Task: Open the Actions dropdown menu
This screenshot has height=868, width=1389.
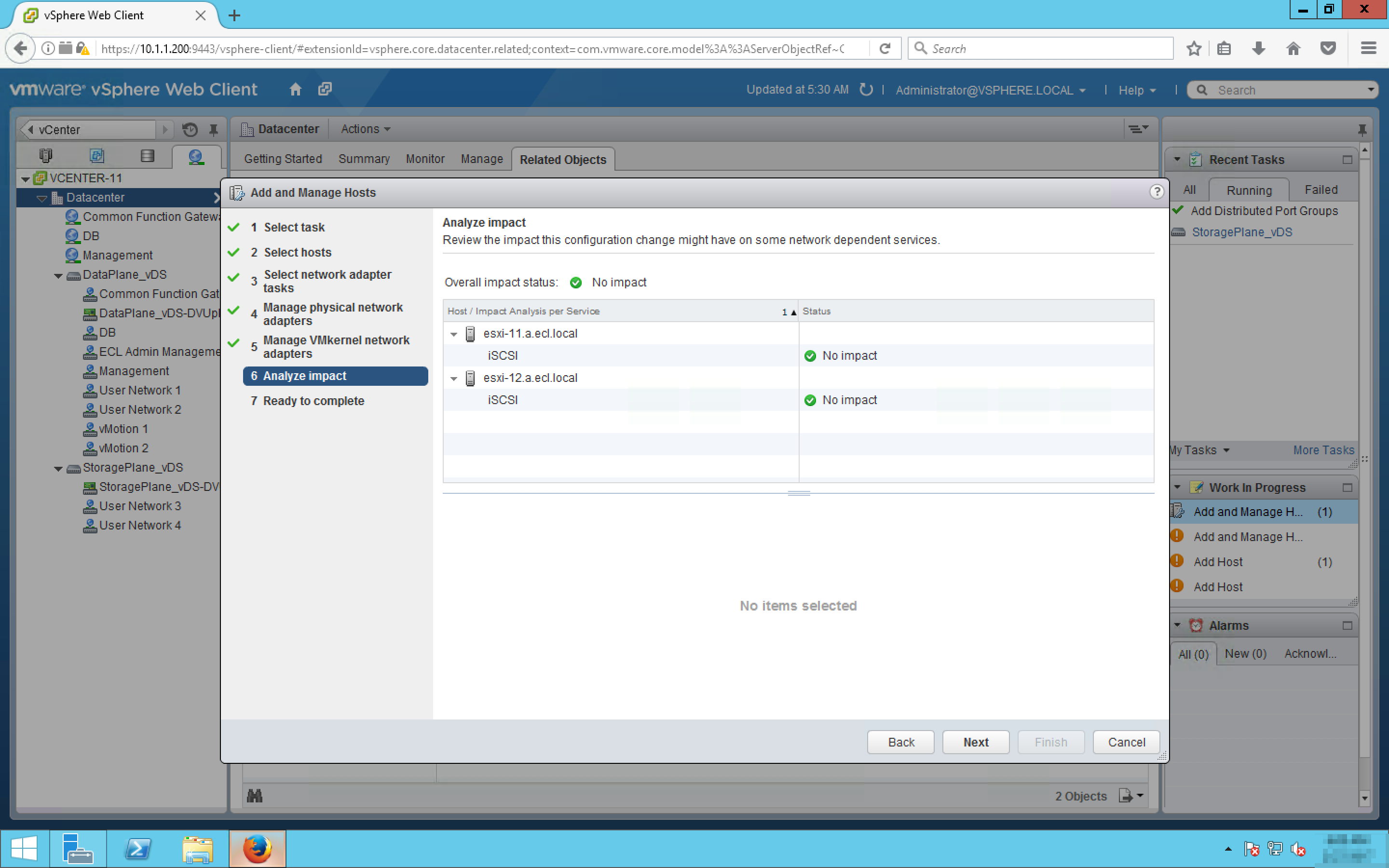Action: tap(365, 129)
